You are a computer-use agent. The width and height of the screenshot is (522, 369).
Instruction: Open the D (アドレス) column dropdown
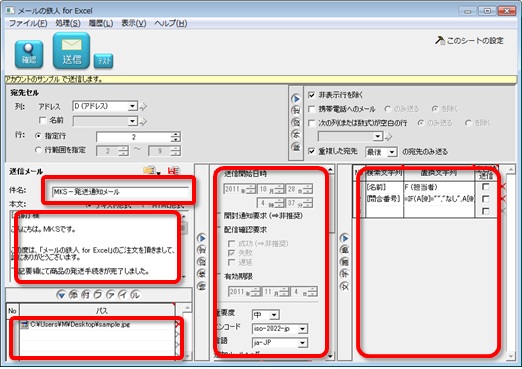[133, 106]
